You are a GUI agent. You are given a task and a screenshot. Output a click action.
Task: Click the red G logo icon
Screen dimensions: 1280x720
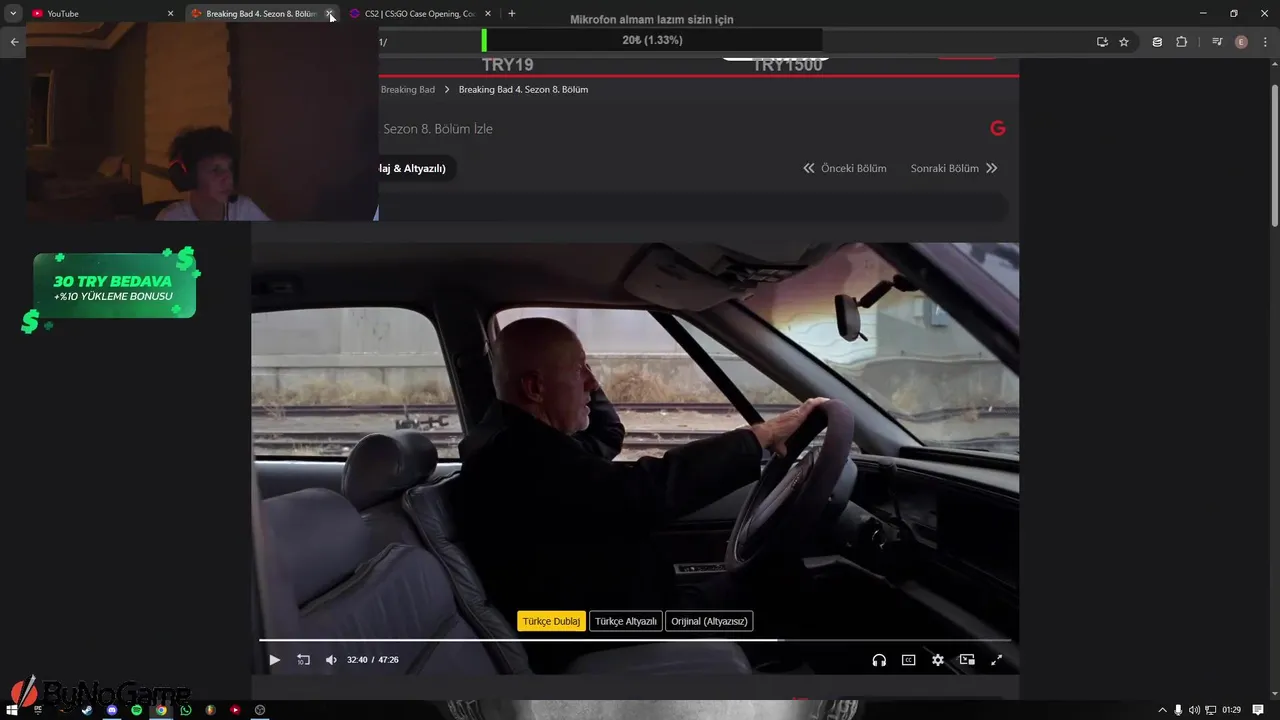click(x=997, y=128)
